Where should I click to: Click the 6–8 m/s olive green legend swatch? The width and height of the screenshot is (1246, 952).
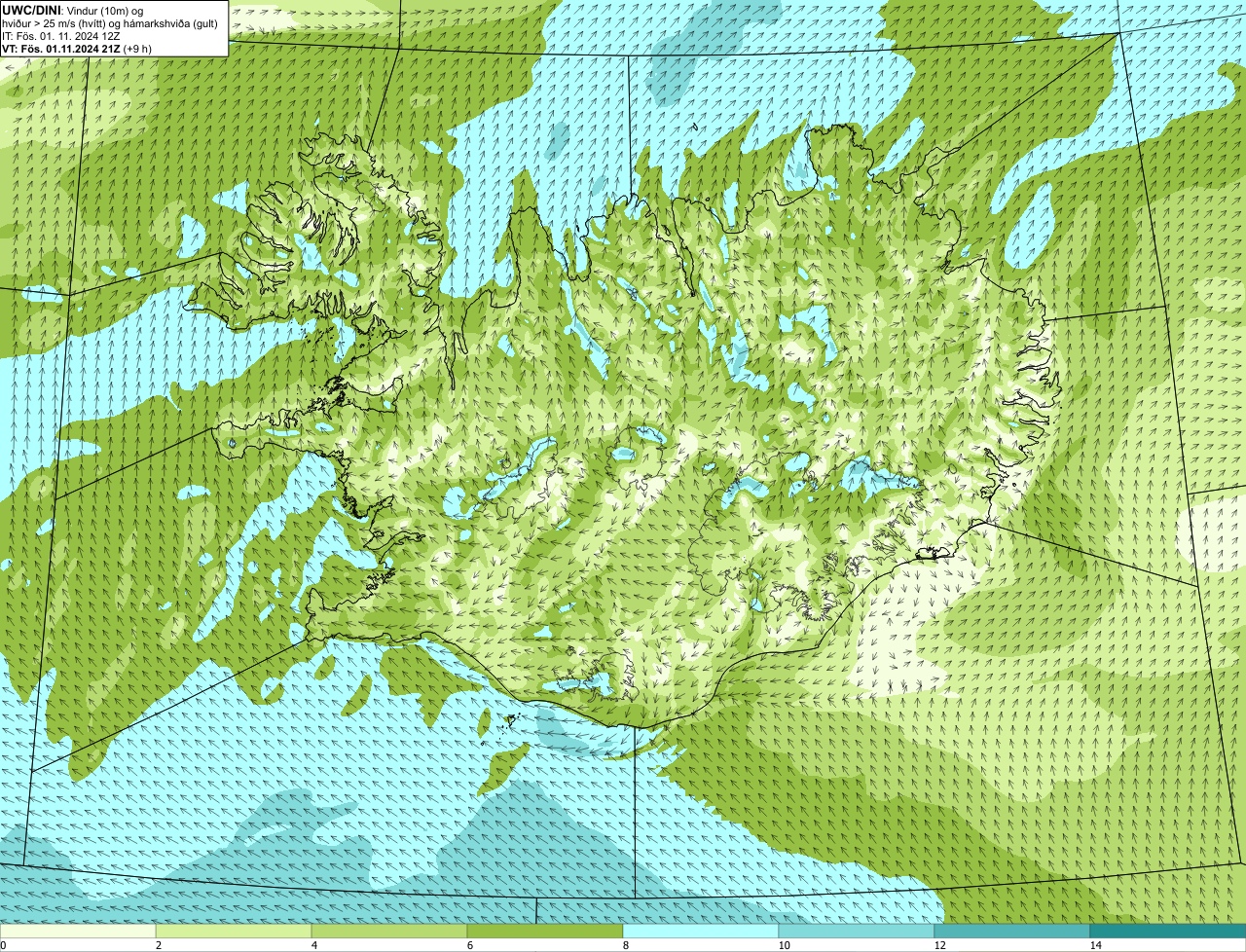[545, 931]
